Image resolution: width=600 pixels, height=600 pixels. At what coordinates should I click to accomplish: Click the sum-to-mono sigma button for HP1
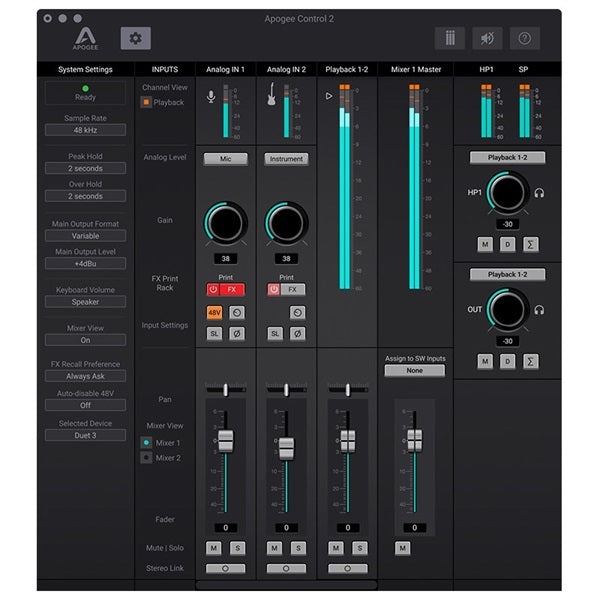click(x=531, y=245)
